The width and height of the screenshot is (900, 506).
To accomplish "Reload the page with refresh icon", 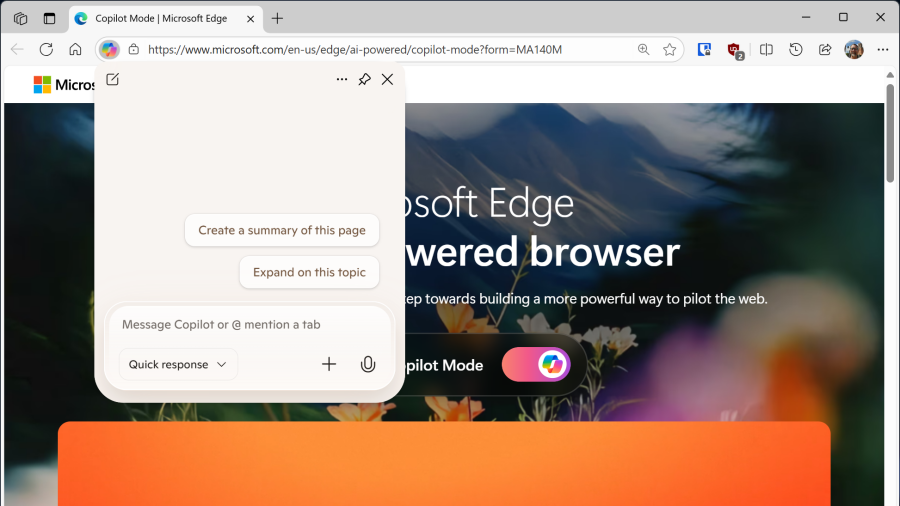I will tap(46, 49).
